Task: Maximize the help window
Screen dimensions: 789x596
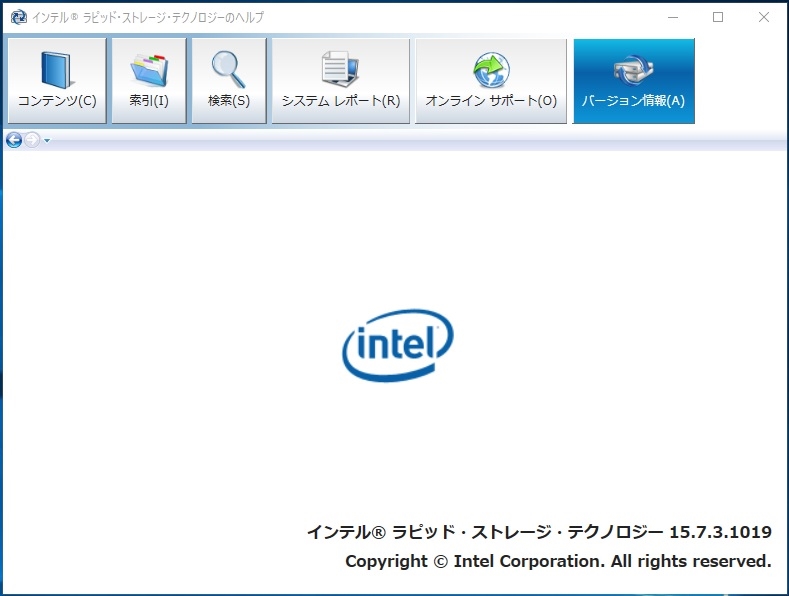Action: pos(718,17)
